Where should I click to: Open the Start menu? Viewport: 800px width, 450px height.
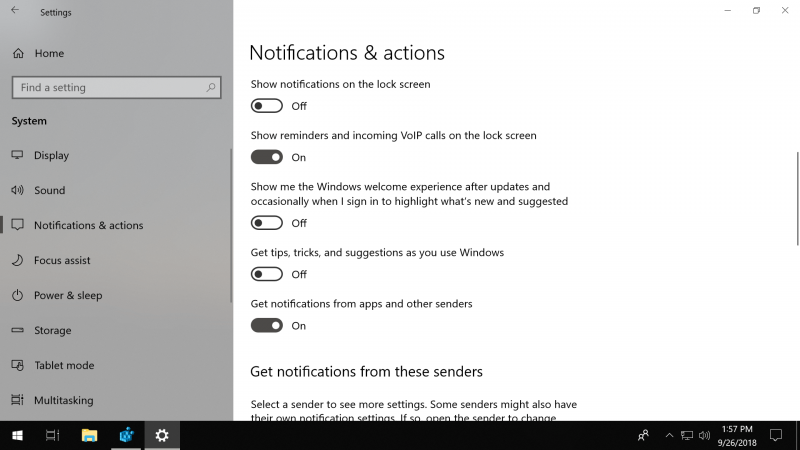(17, 435)
